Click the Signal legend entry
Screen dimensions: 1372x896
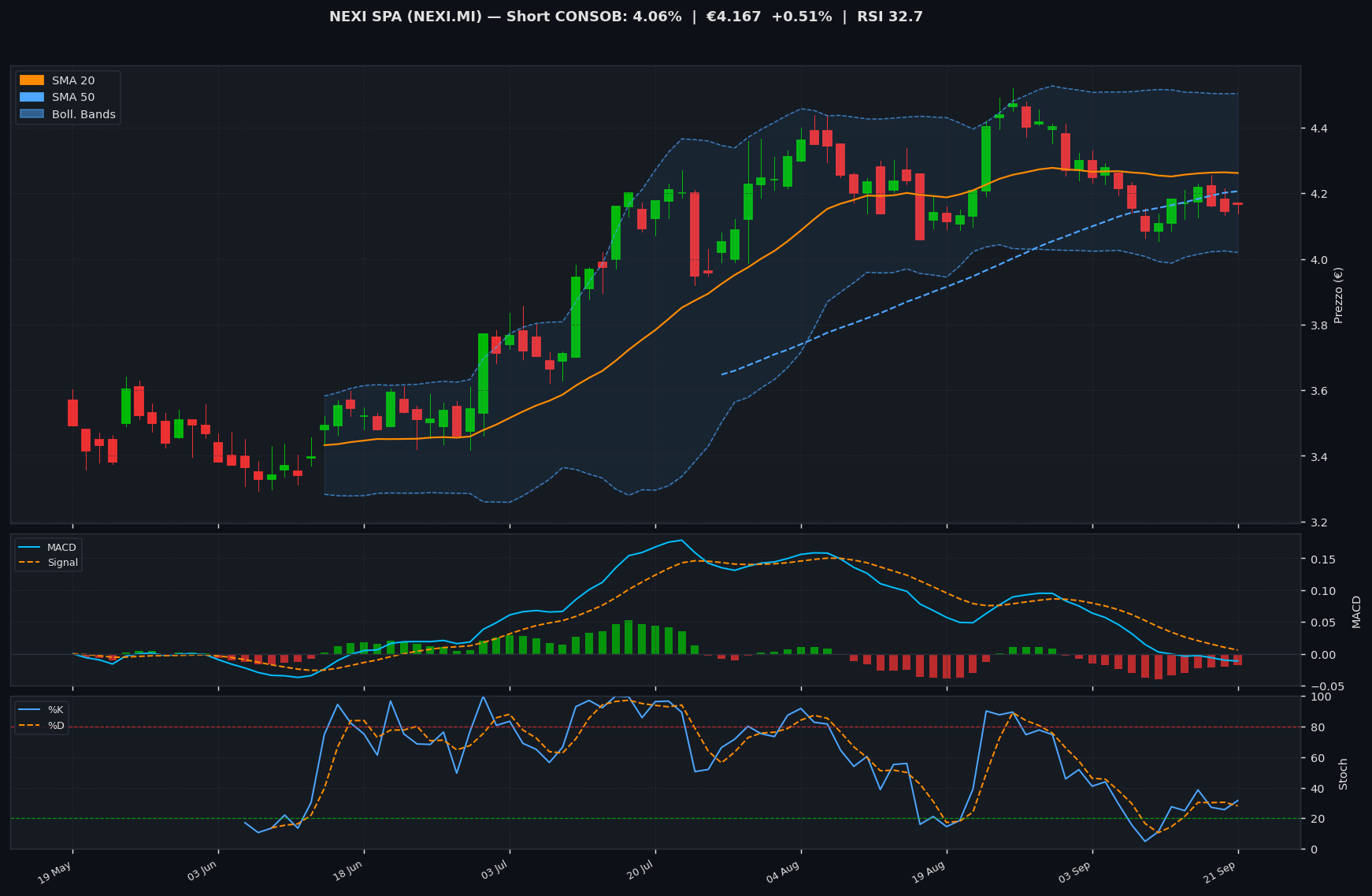coord(48,563)
